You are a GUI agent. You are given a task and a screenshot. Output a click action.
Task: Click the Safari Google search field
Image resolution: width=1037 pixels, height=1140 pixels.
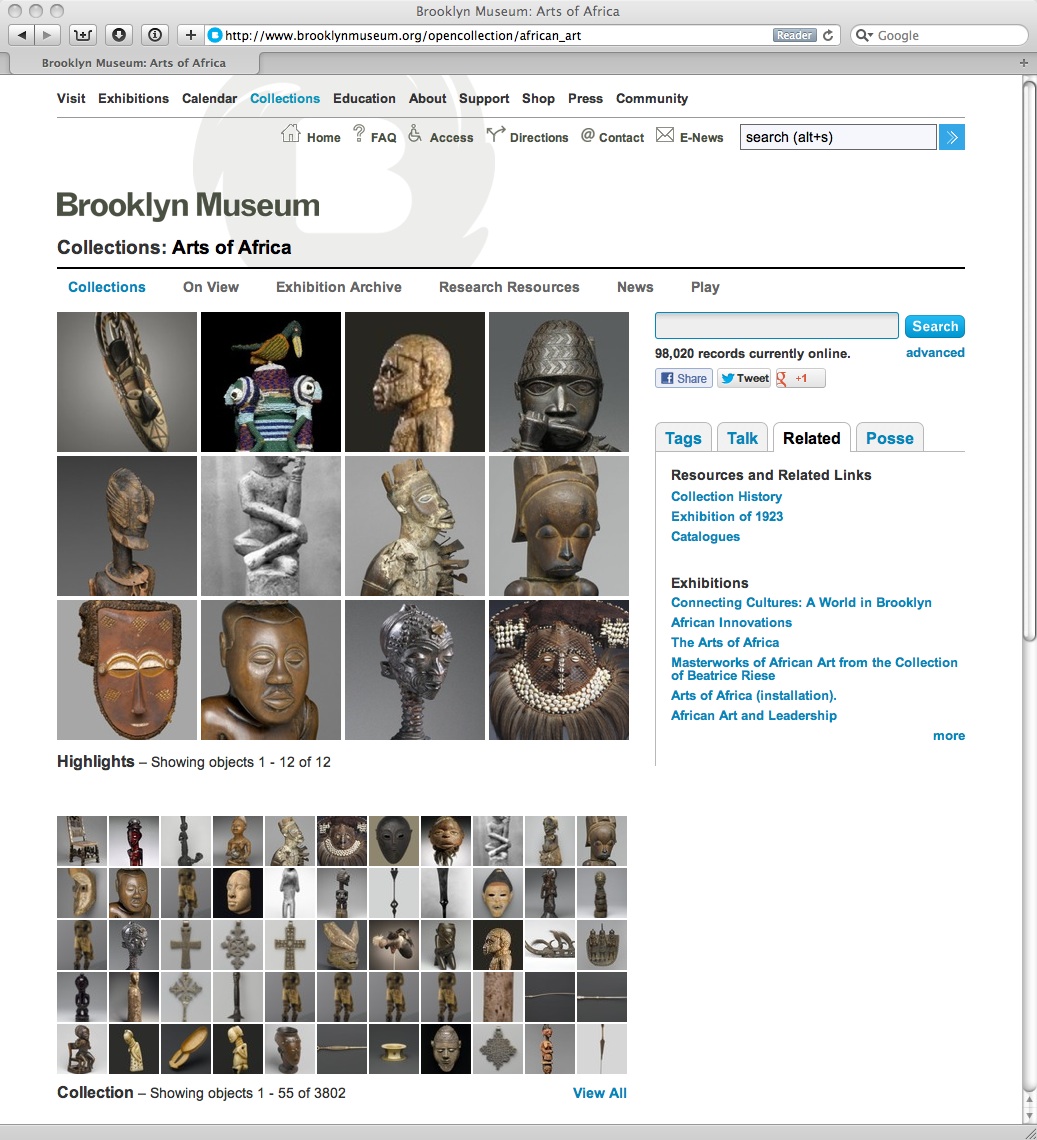939,35
